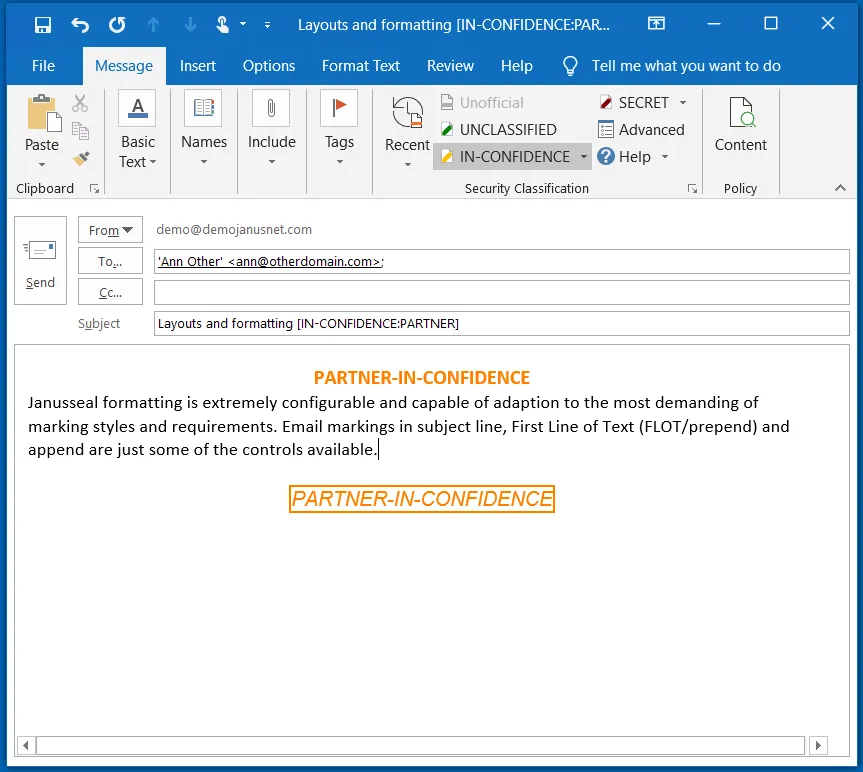Select the SECRET classification marking
Screen dimensions: 863x772
click(634, 102)
